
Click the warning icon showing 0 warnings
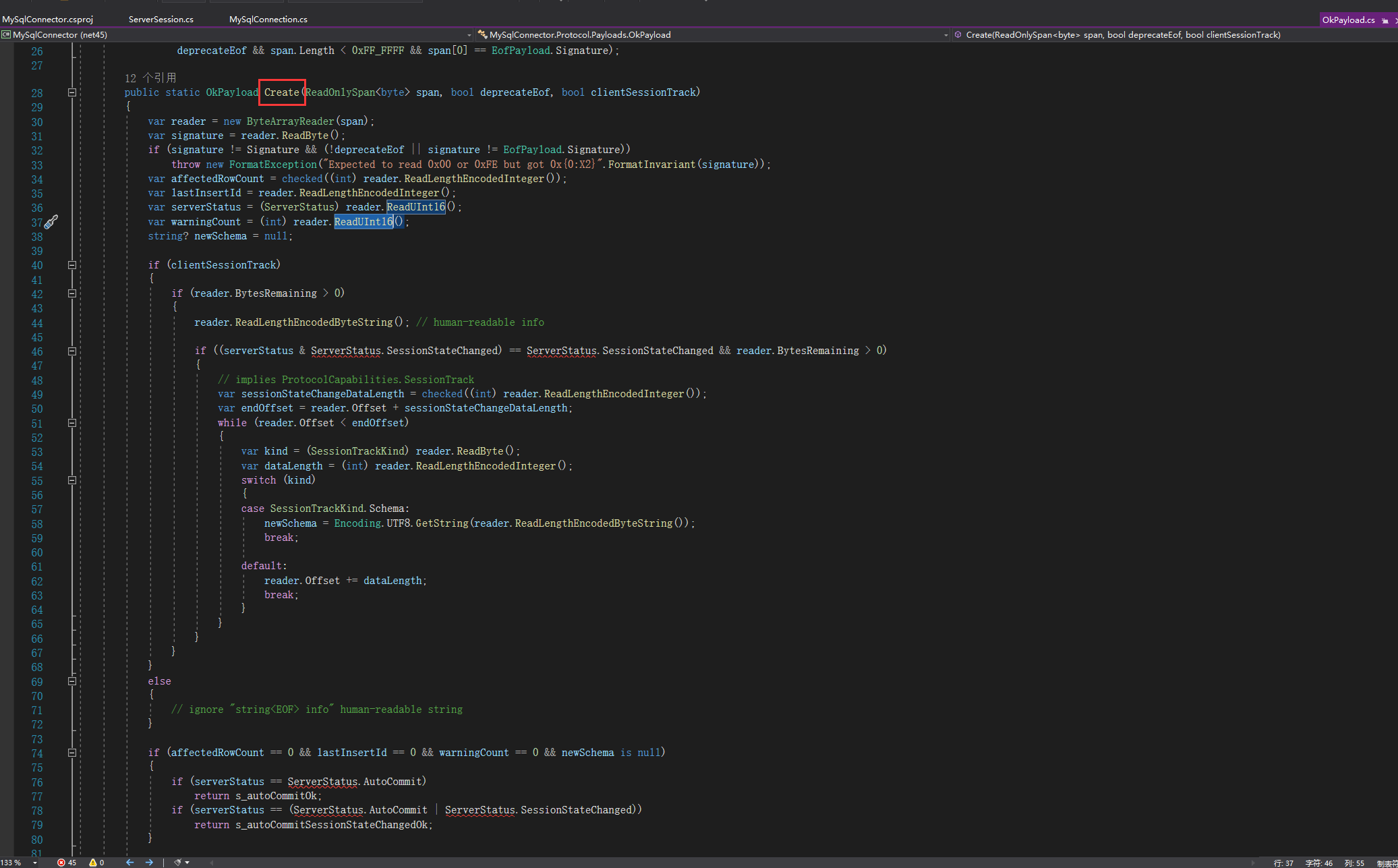coord(94,863)
